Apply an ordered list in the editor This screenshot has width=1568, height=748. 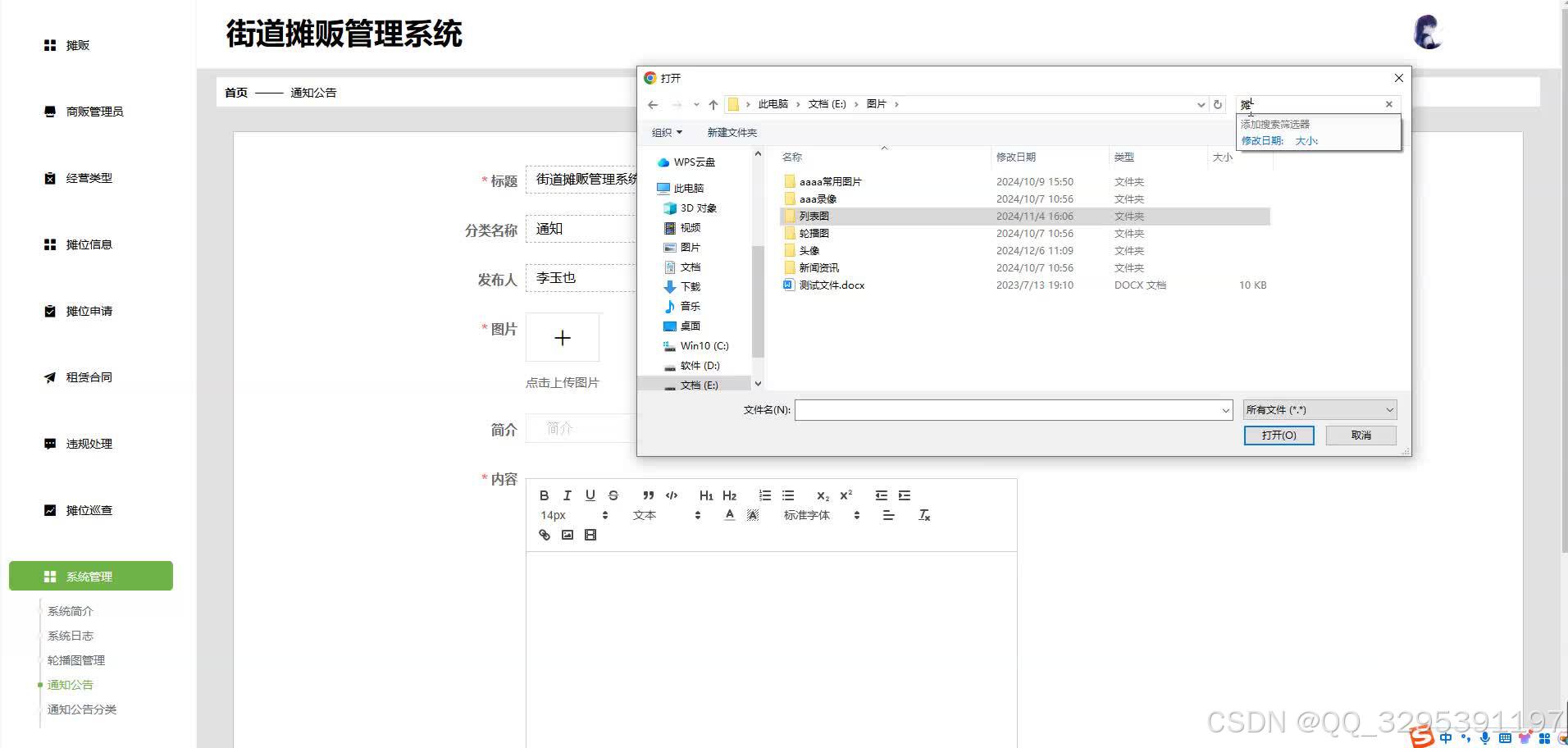[x=764, y=495]
